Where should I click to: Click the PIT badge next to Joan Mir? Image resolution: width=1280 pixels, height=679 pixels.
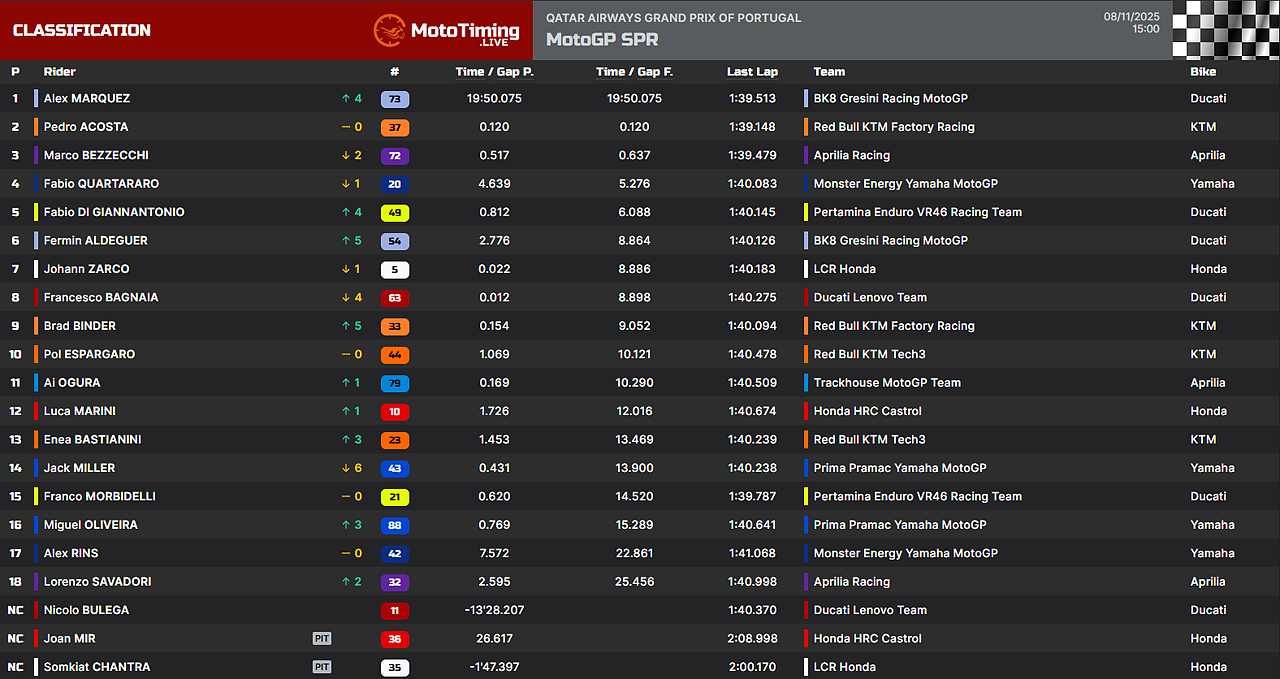(x=322, y=639)
